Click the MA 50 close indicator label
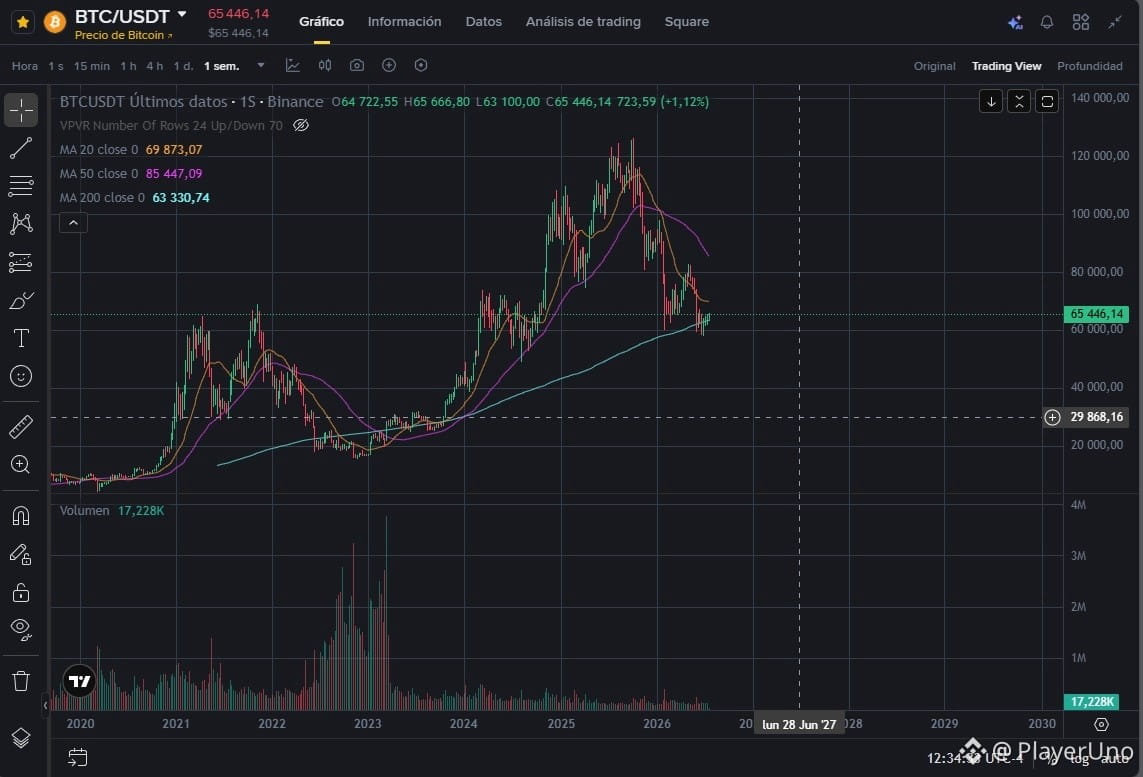 [x=98, y=173]
